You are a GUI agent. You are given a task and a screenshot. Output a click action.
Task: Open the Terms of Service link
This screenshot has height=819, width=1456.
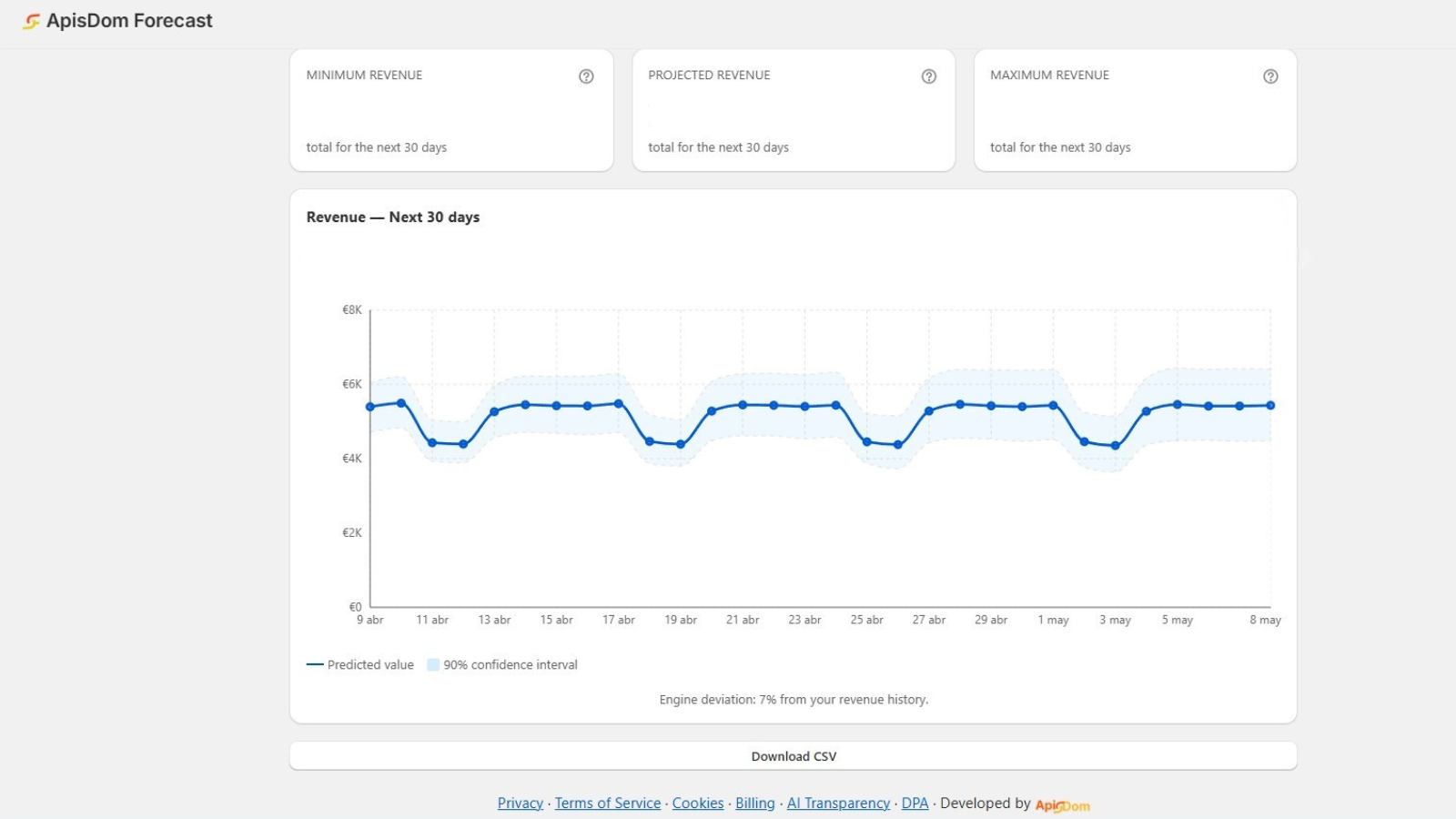point(608,804)
